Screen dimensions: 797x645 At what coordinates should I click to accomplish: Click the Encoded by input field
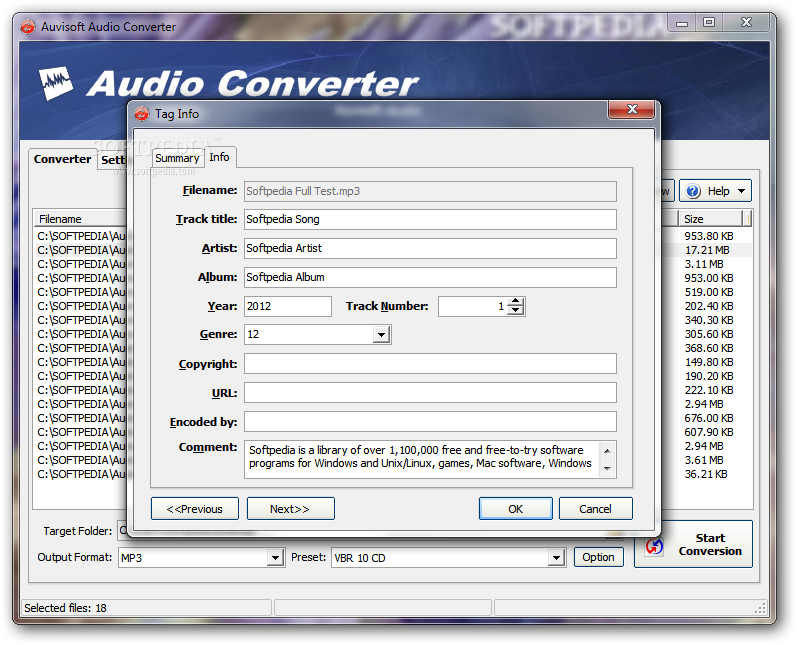point(430,422)
